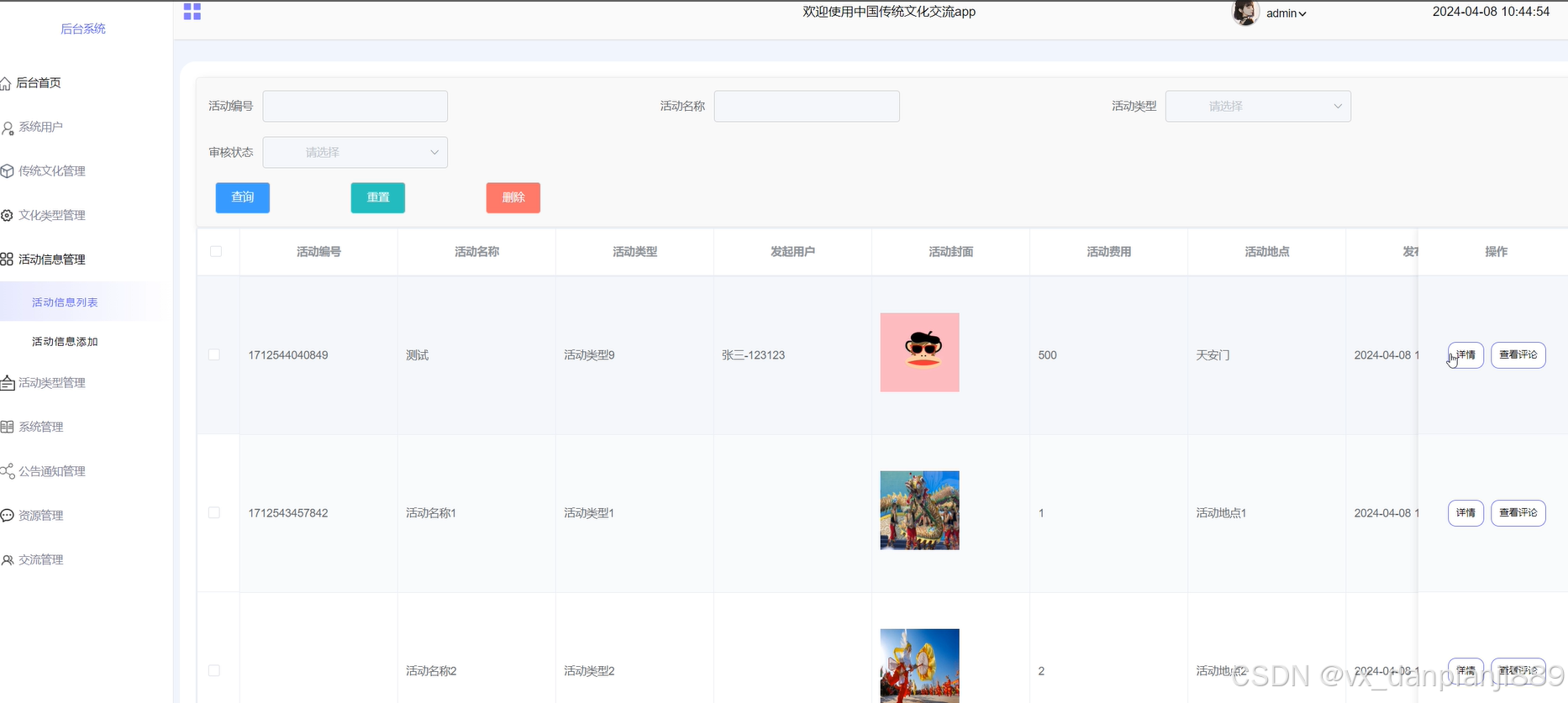Open the cartoon monkey cover thumbnail
Screen dimensions: 1568x703
click(919, 353)
